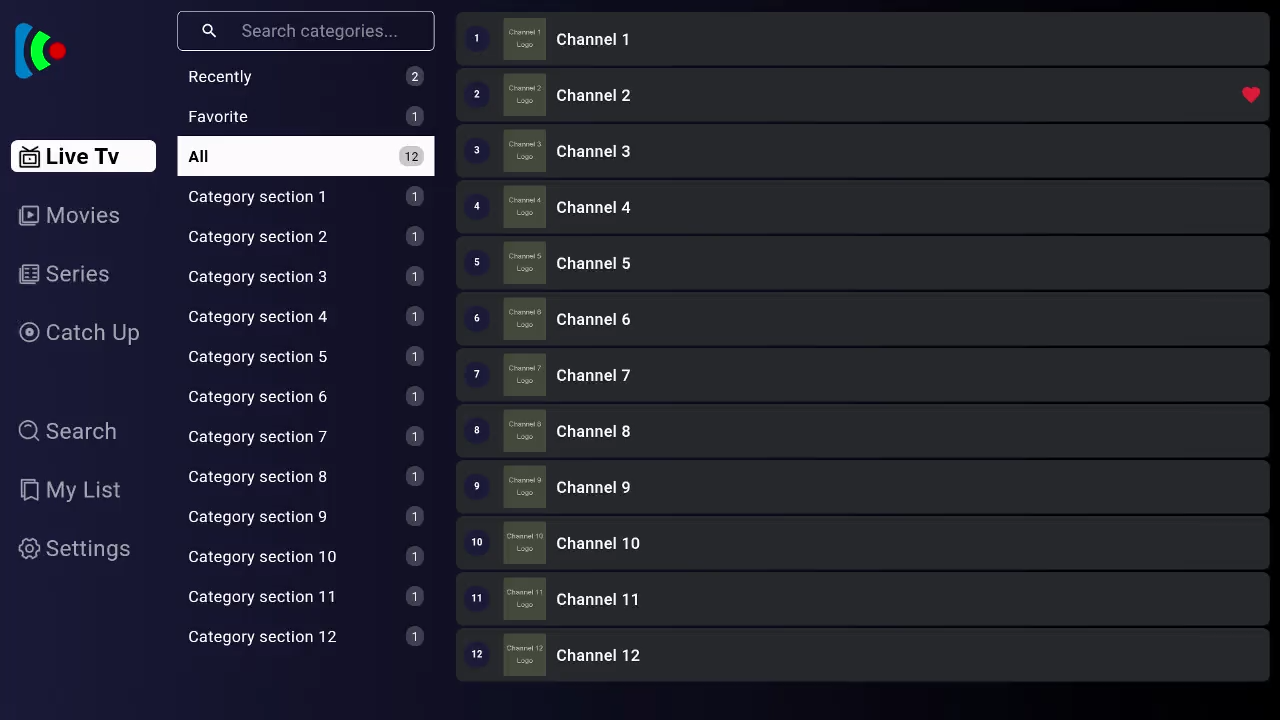Open My List bookmarks
This screenshot has height=720, width=1280.
(x=69, y=490)
